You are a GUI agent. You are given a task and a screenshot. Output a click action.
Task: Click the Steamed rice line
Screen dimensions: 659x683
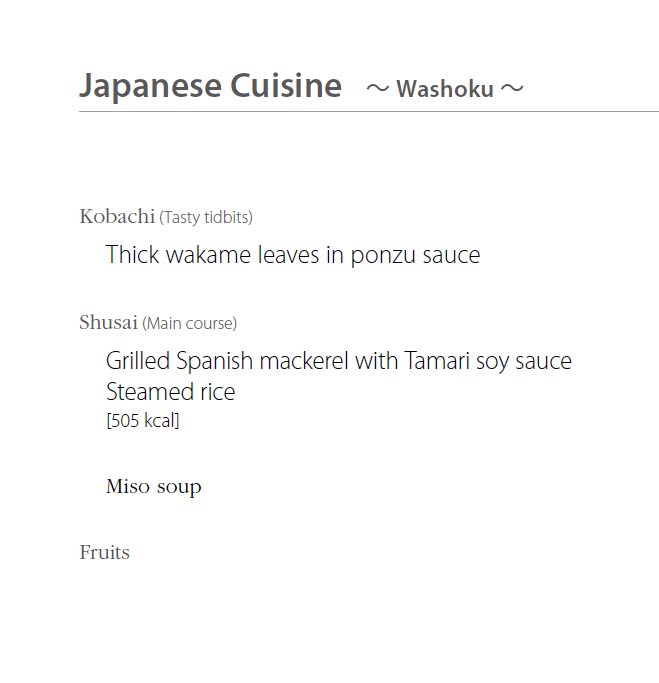pyautogui.click(x=170, y=392)
